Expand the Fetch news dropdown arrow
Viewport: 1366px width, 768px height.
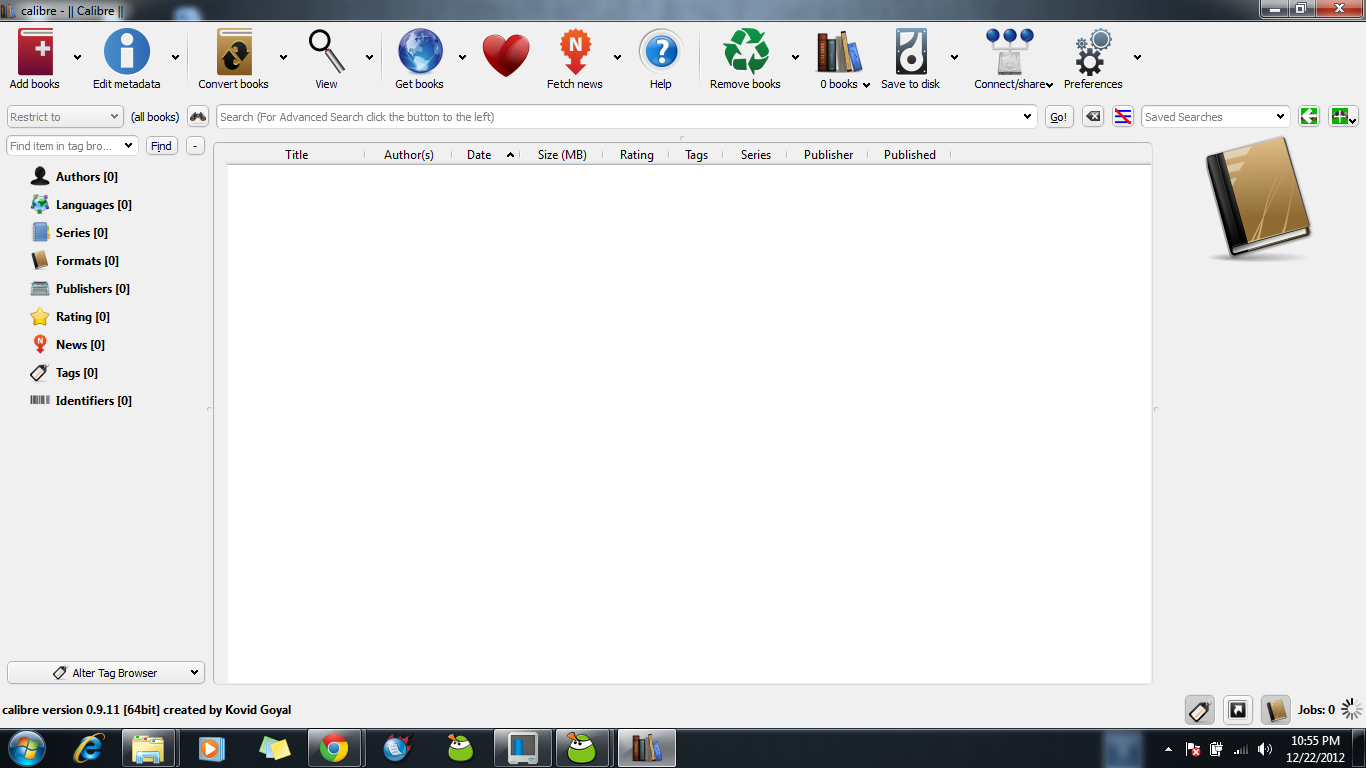617,57
